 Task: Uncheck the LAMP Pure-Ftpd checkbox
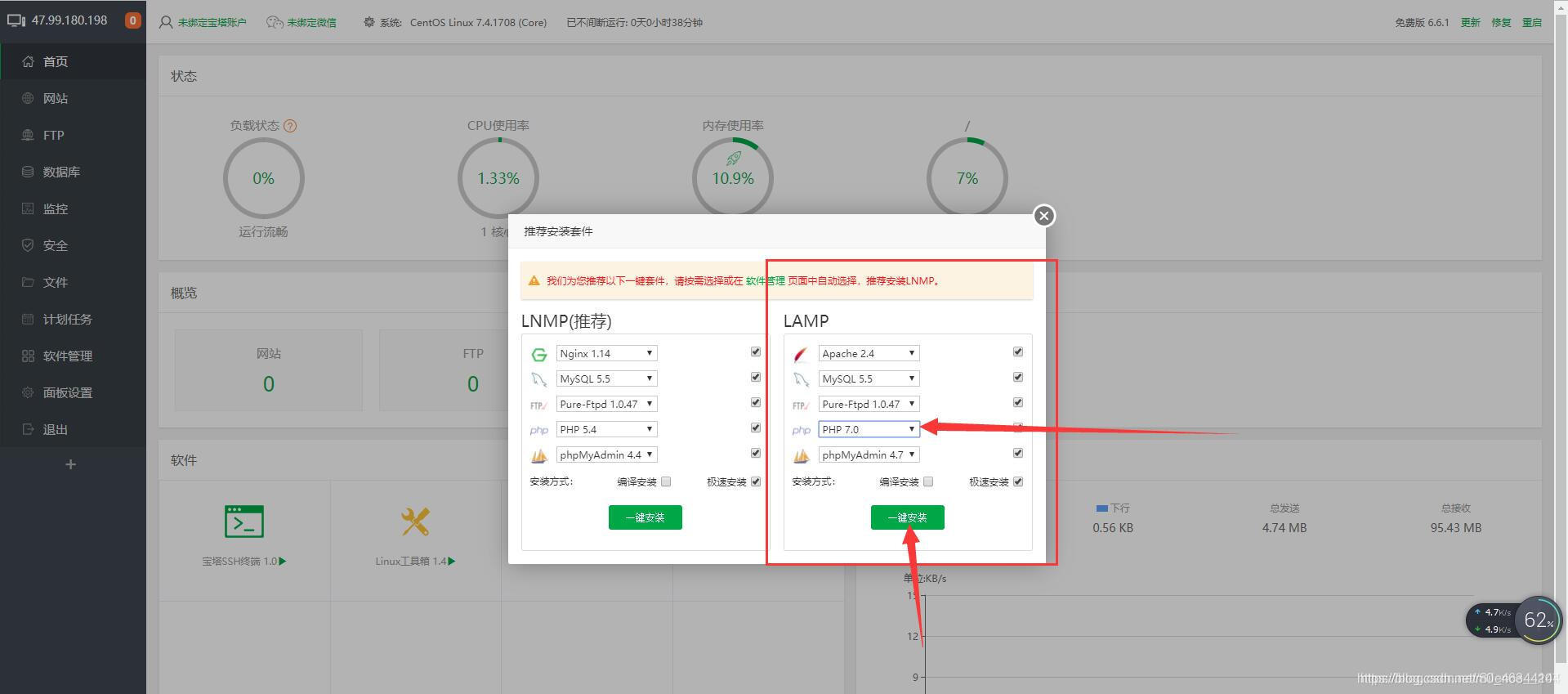[1018, 402]
